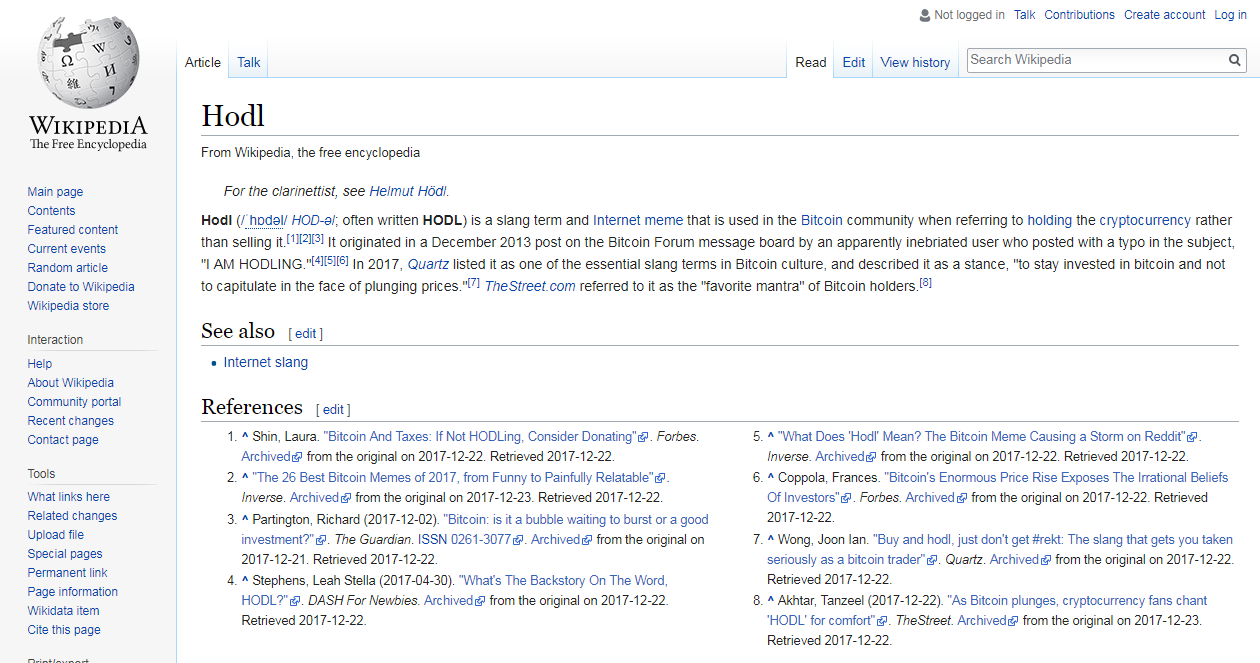Open Current events
The width and height of the screenshot is (1260, 663).
(x=67, y=249)
